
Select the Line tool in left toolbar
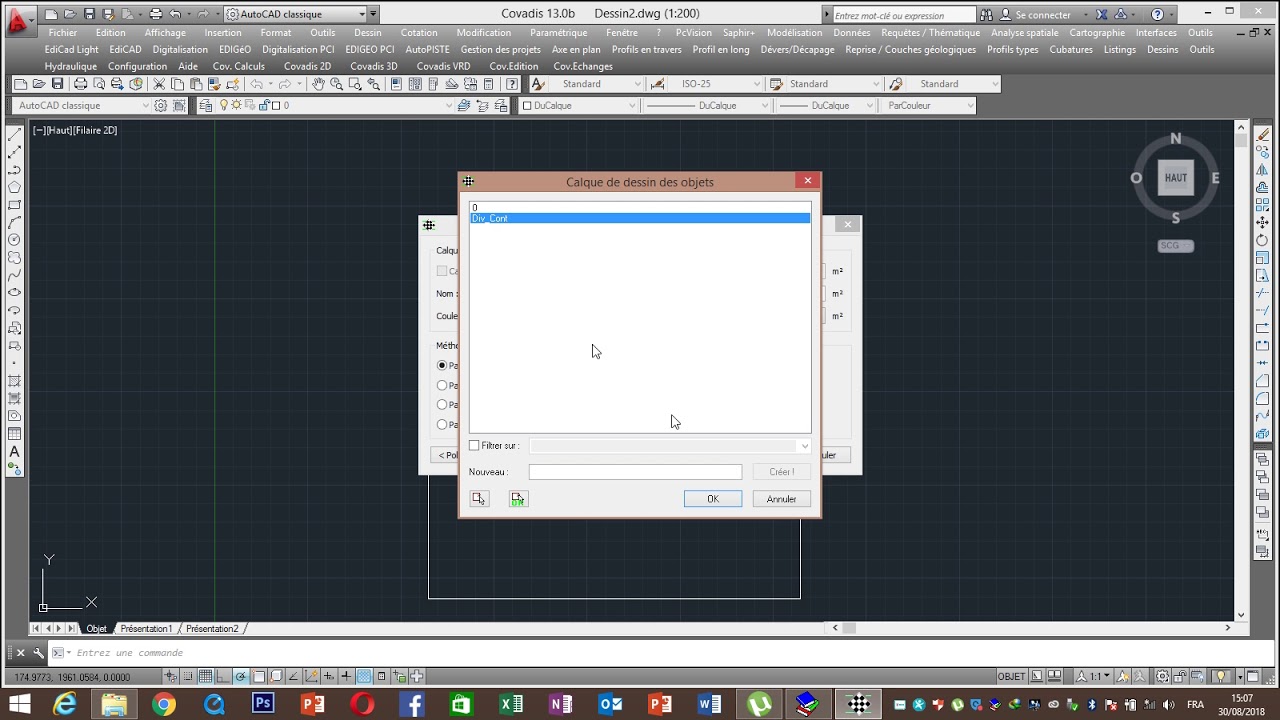(14, 133)
